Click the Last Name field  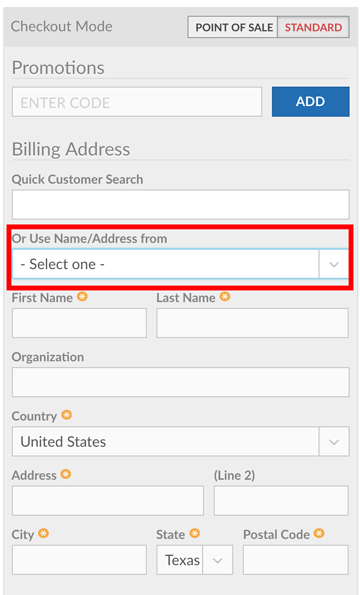pyautogui.click(x=252, y=323)
